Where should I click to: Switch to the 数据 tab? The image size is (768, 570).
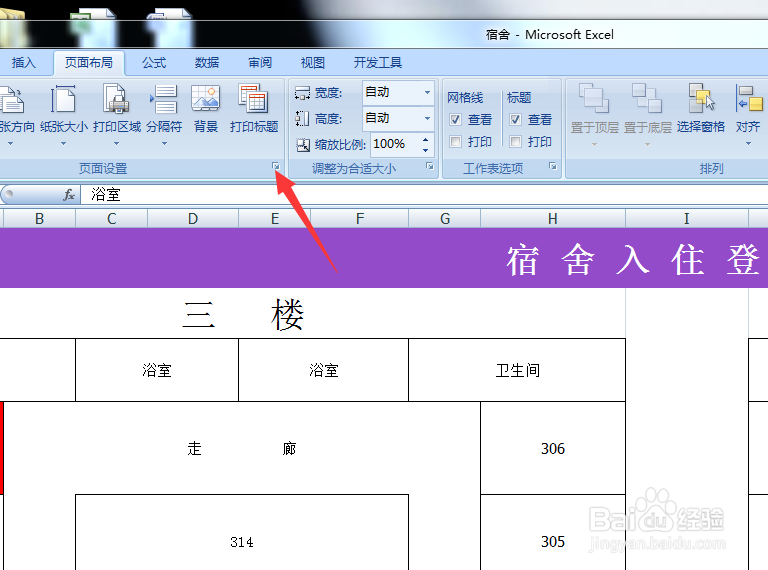207,63
